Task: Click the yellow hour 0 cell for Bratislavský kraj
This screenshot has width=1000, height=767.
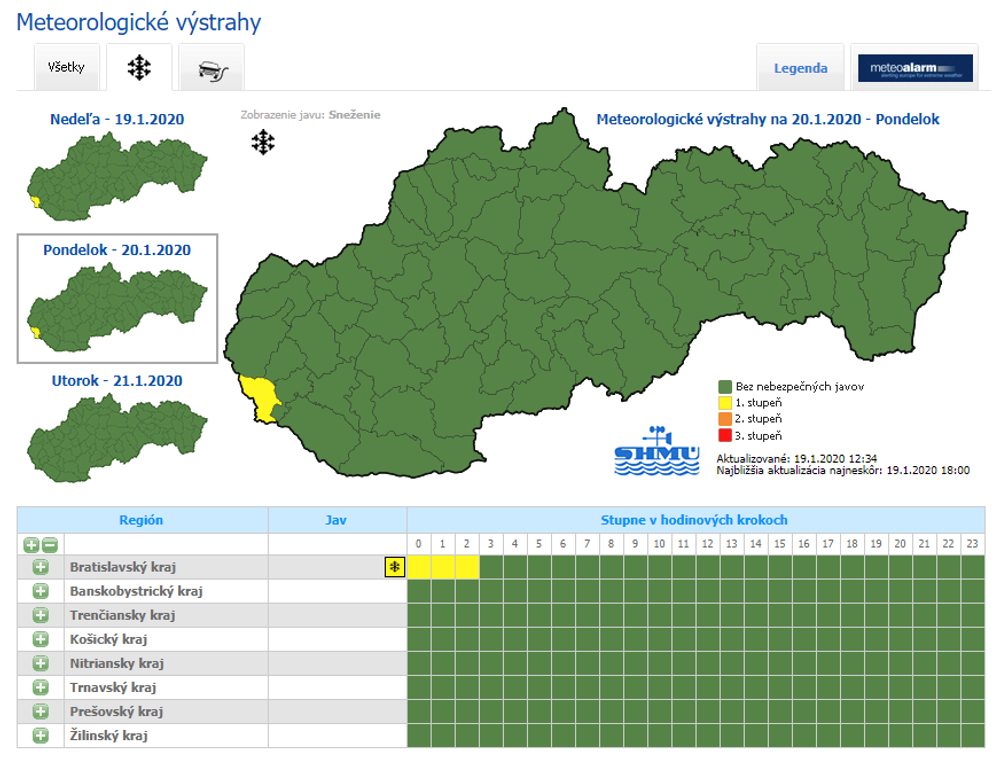Action: tap(419, 567)
